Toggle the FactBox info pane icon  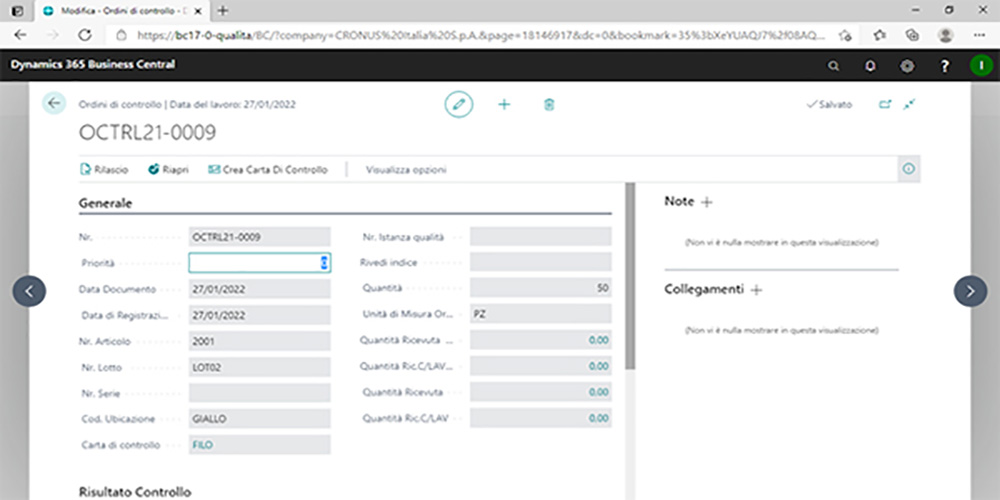pyautogui.click(x=908, y=170)
